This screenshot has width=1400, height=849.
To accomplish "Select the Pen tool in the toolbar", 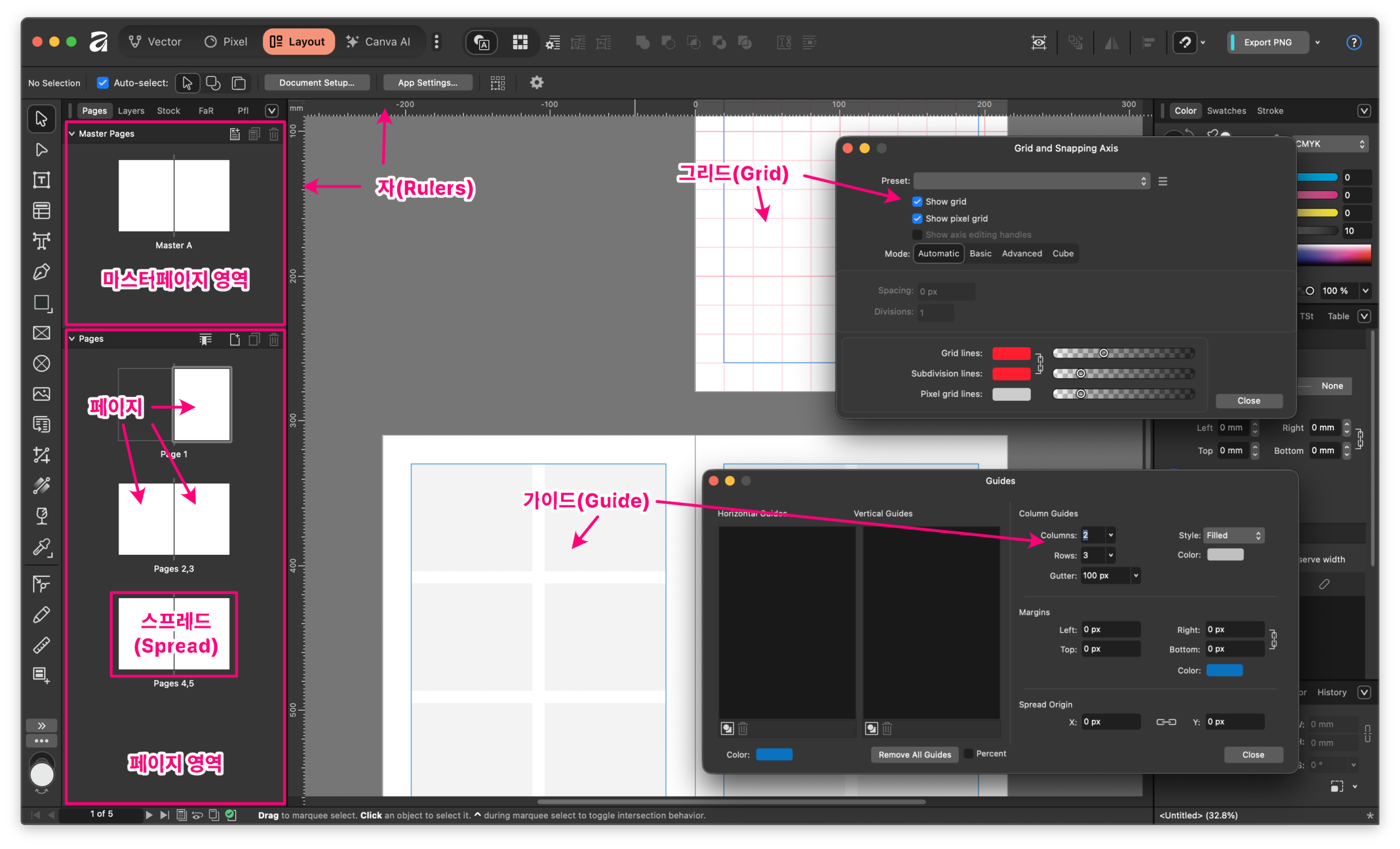I will (x=42, y=272).
